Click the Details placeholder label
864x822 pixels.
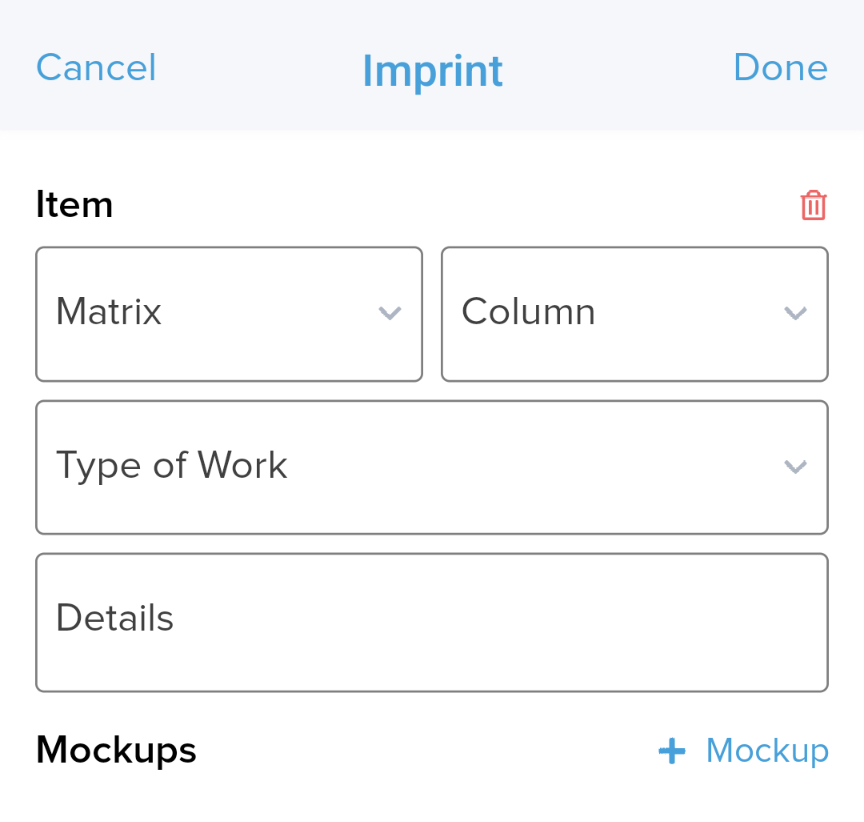(115, 618)
